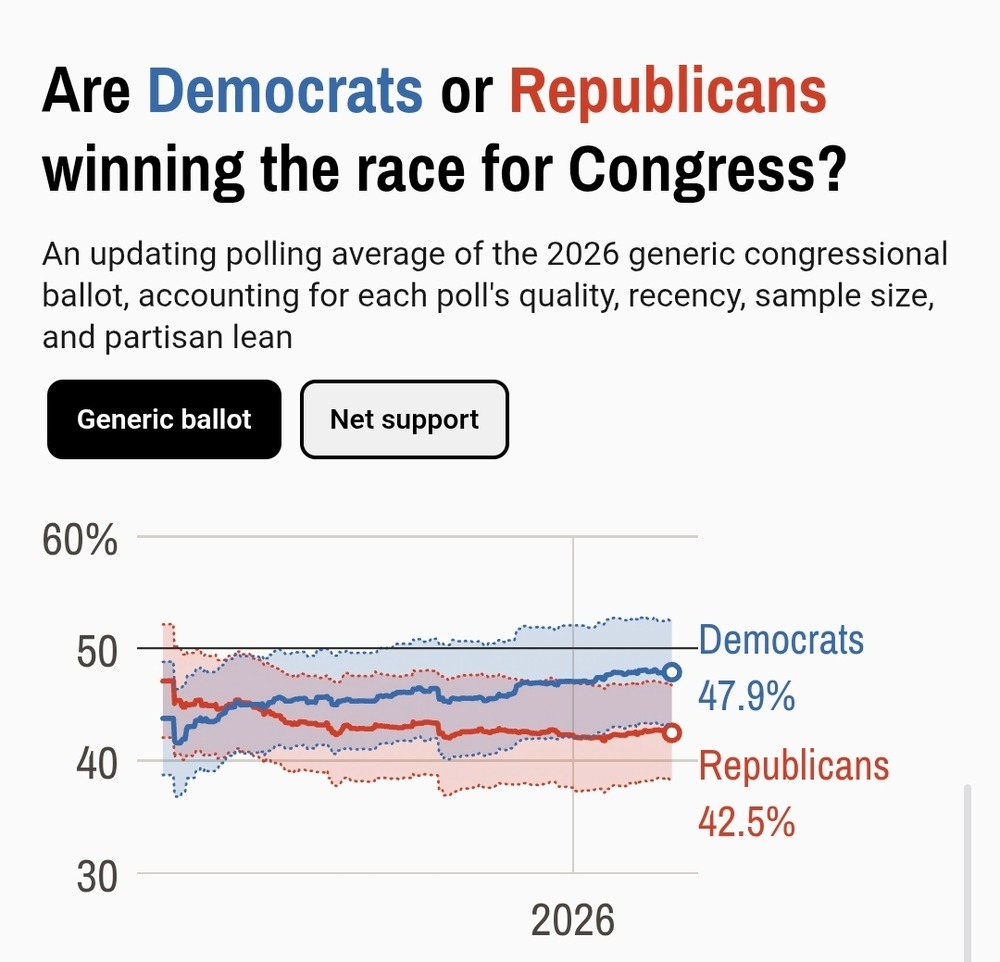1000x962 pixels.
Task: Select the Generic ballot view
Action: [x=164, y=419]
